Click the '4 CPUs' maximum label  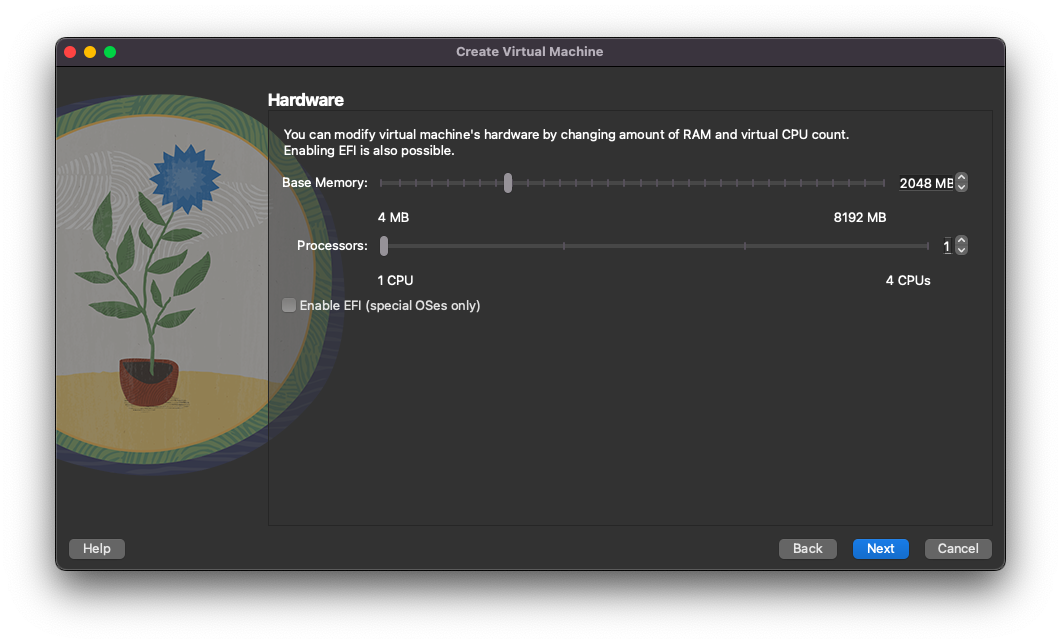[x=908, y=280]
